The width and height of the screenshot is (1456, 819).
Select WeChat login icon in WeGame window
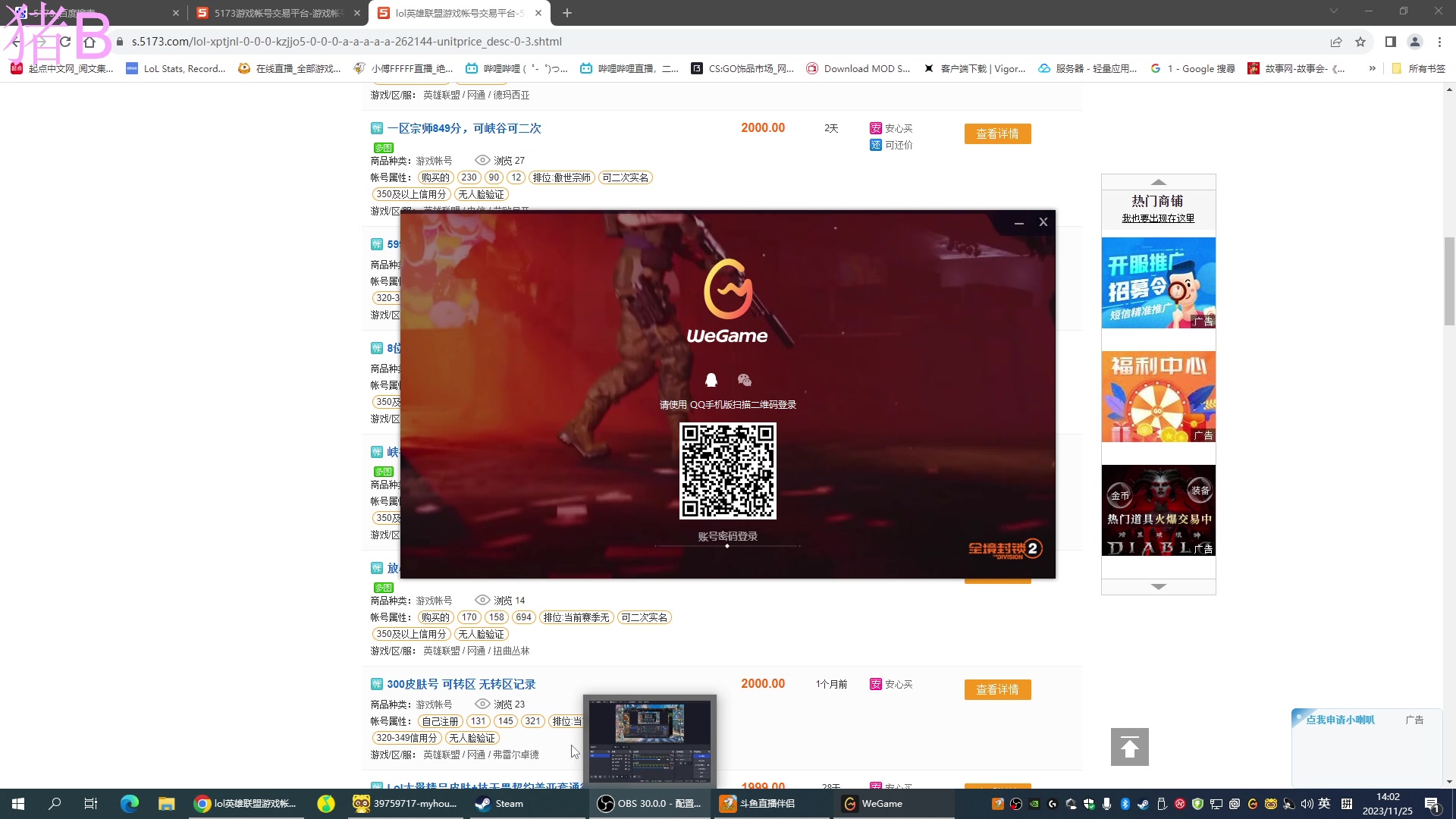pyautogui.click(x=744, y=380)
